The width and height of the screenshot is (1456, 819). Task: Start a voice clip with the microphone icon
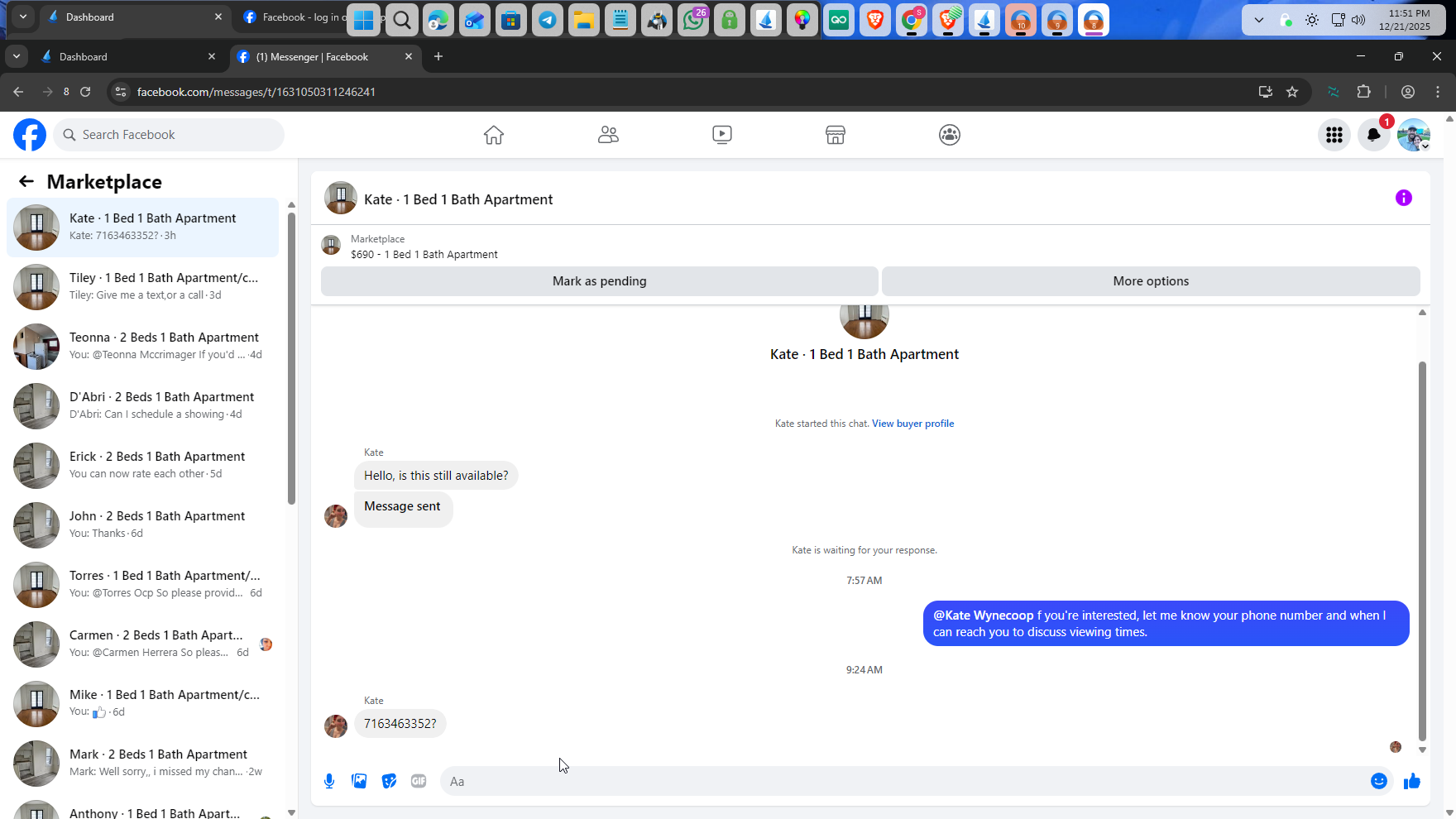coord(329,781)
